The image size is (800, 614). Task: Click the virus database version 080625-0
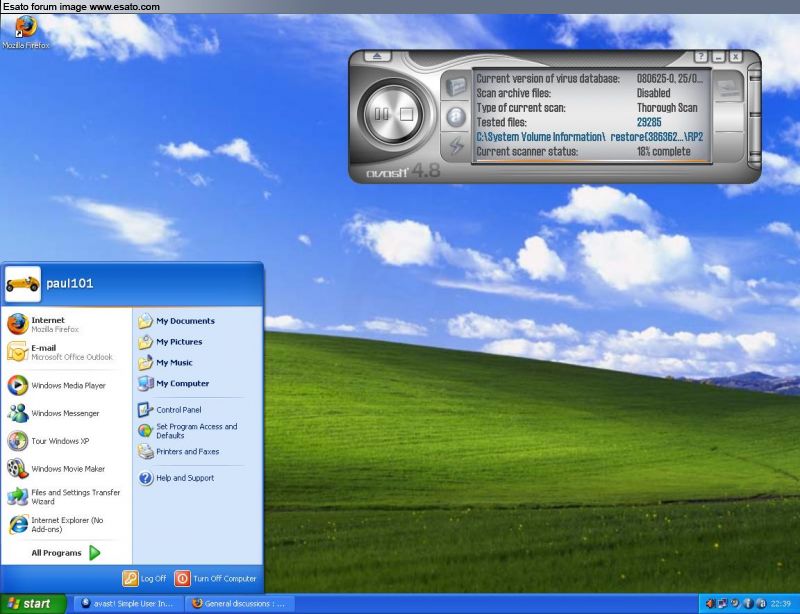(x=669, y=79)
